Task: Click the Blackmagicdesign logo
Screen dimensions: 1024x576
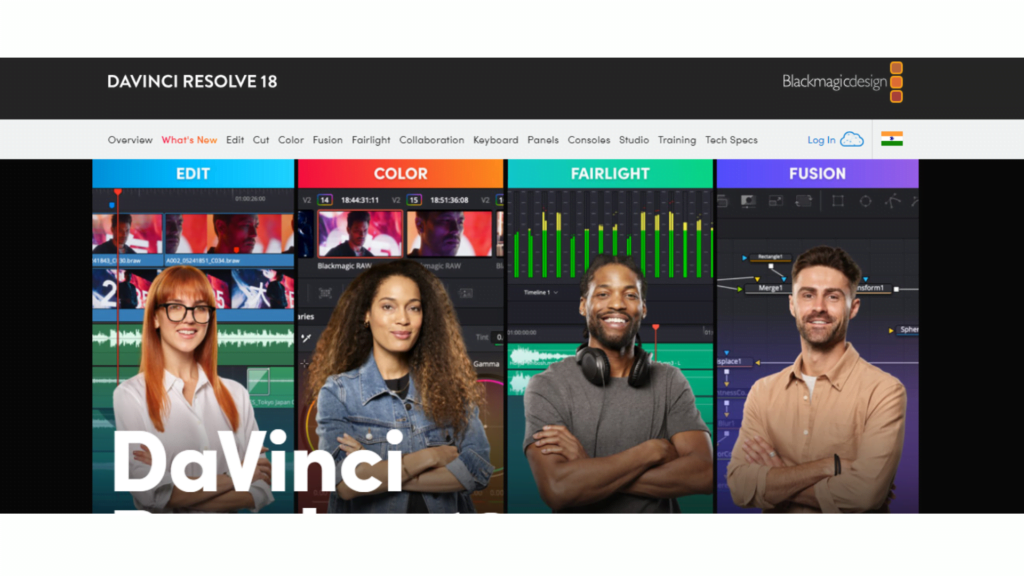Action: pos(833,82)
